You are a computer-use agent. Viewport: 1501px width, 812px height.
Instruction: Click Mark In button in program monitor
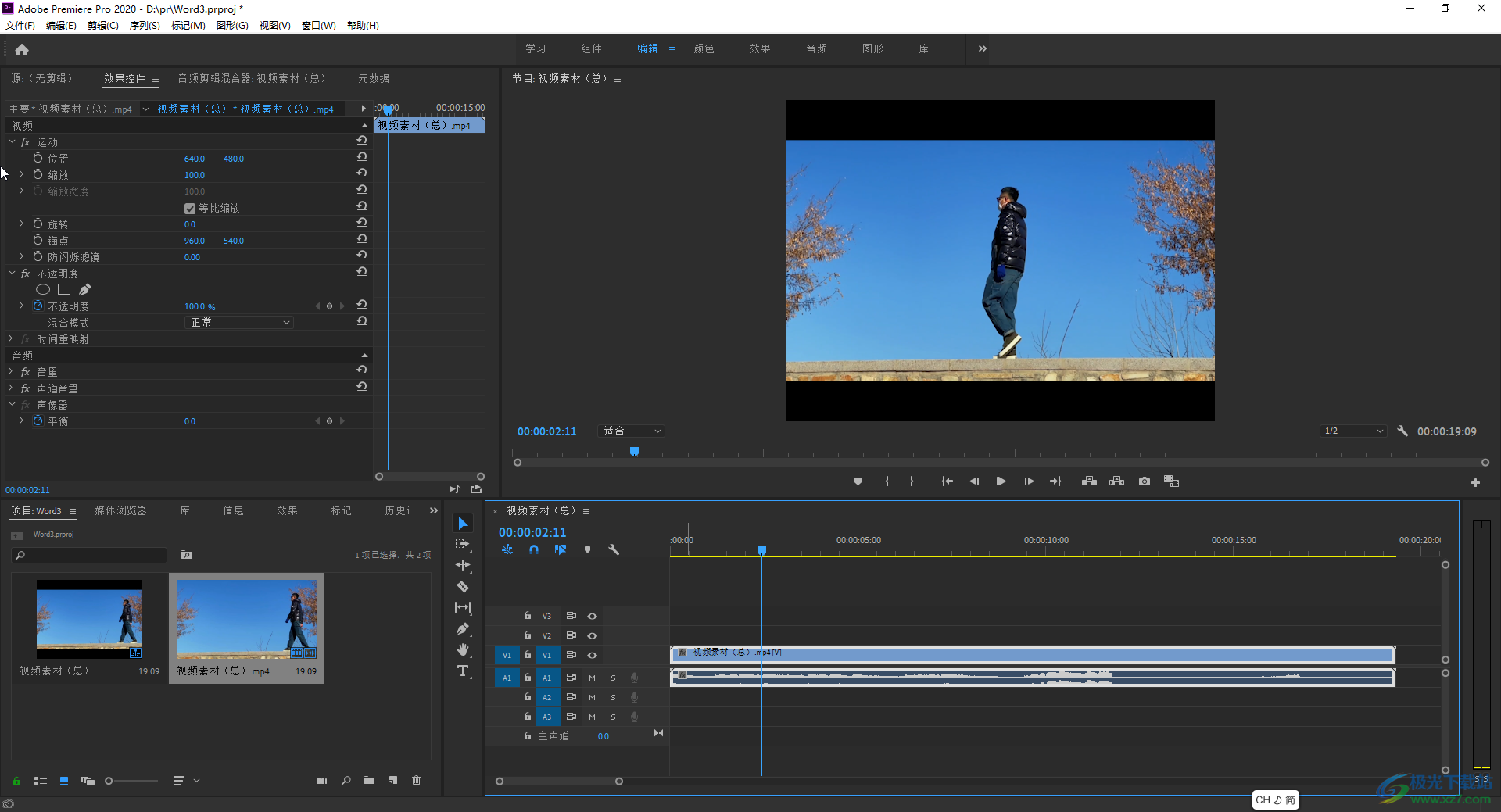click(887, 481)
